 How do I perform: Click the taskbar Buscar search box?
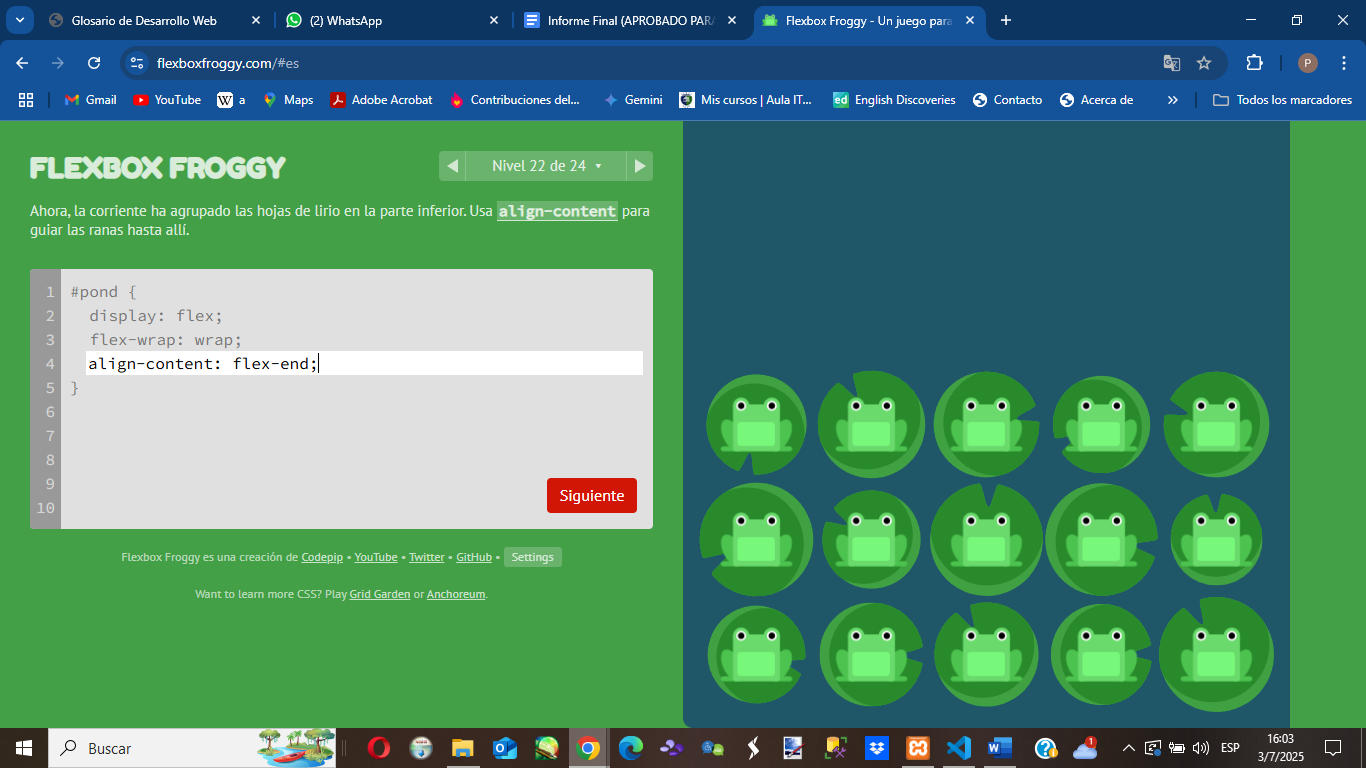click(x=193, y=748)
